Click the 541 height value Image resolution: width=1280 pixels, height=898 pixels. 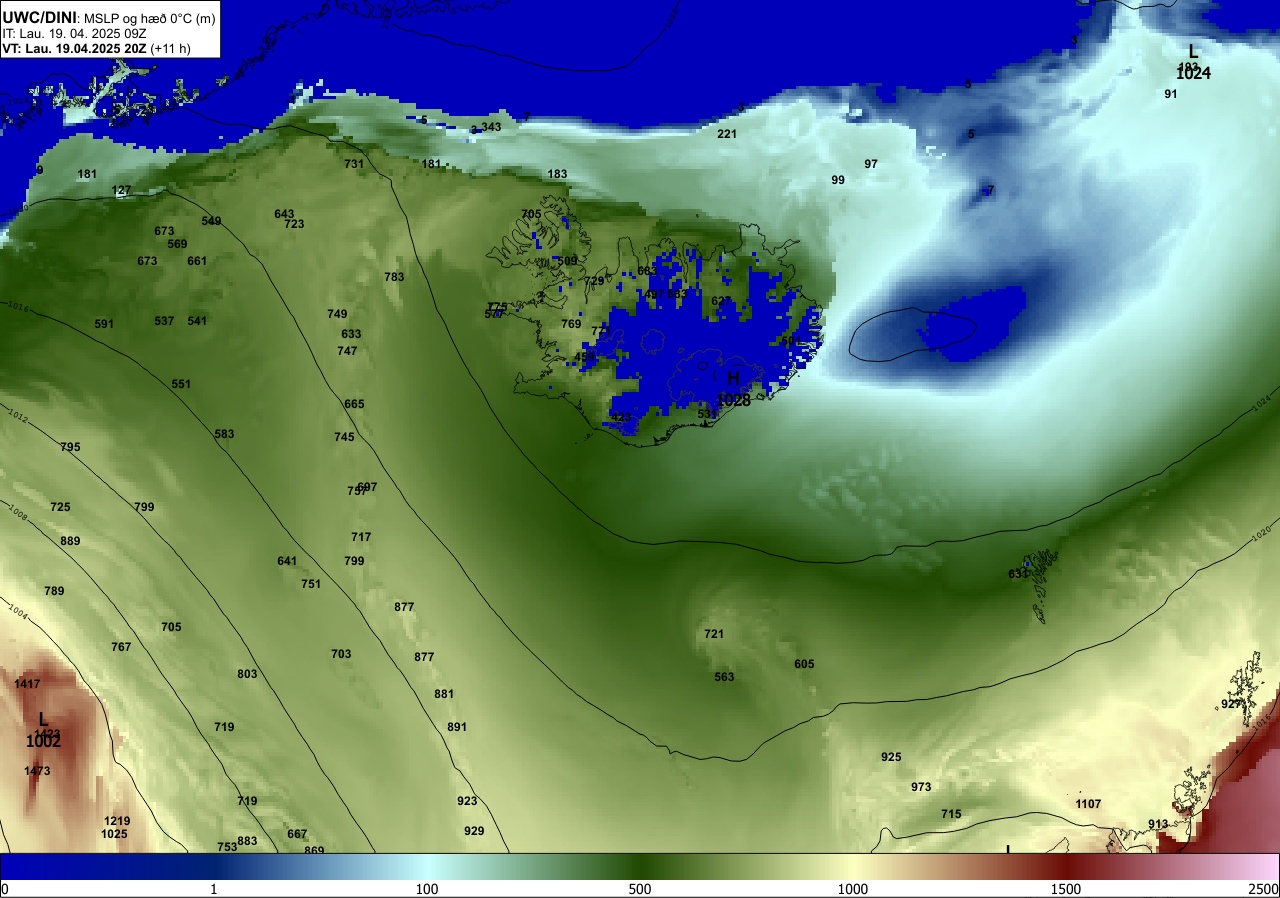pyautogui.click(x=197, y=321)
